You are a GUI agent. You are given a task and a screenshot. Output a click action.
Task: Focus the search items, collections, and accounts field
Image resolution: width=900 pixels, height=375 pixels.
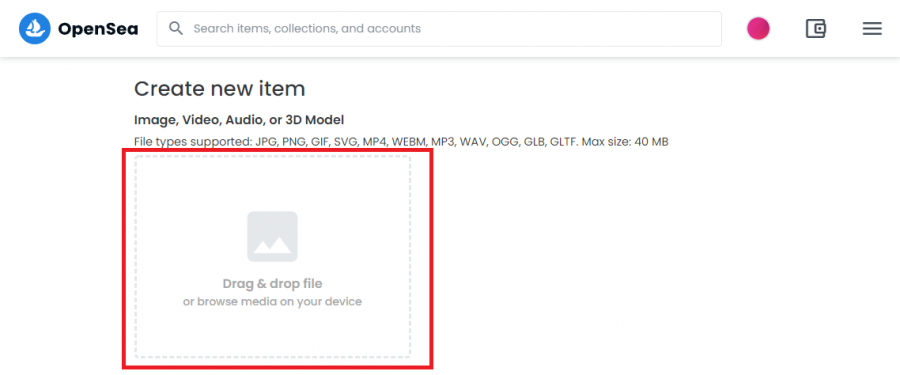439,29
